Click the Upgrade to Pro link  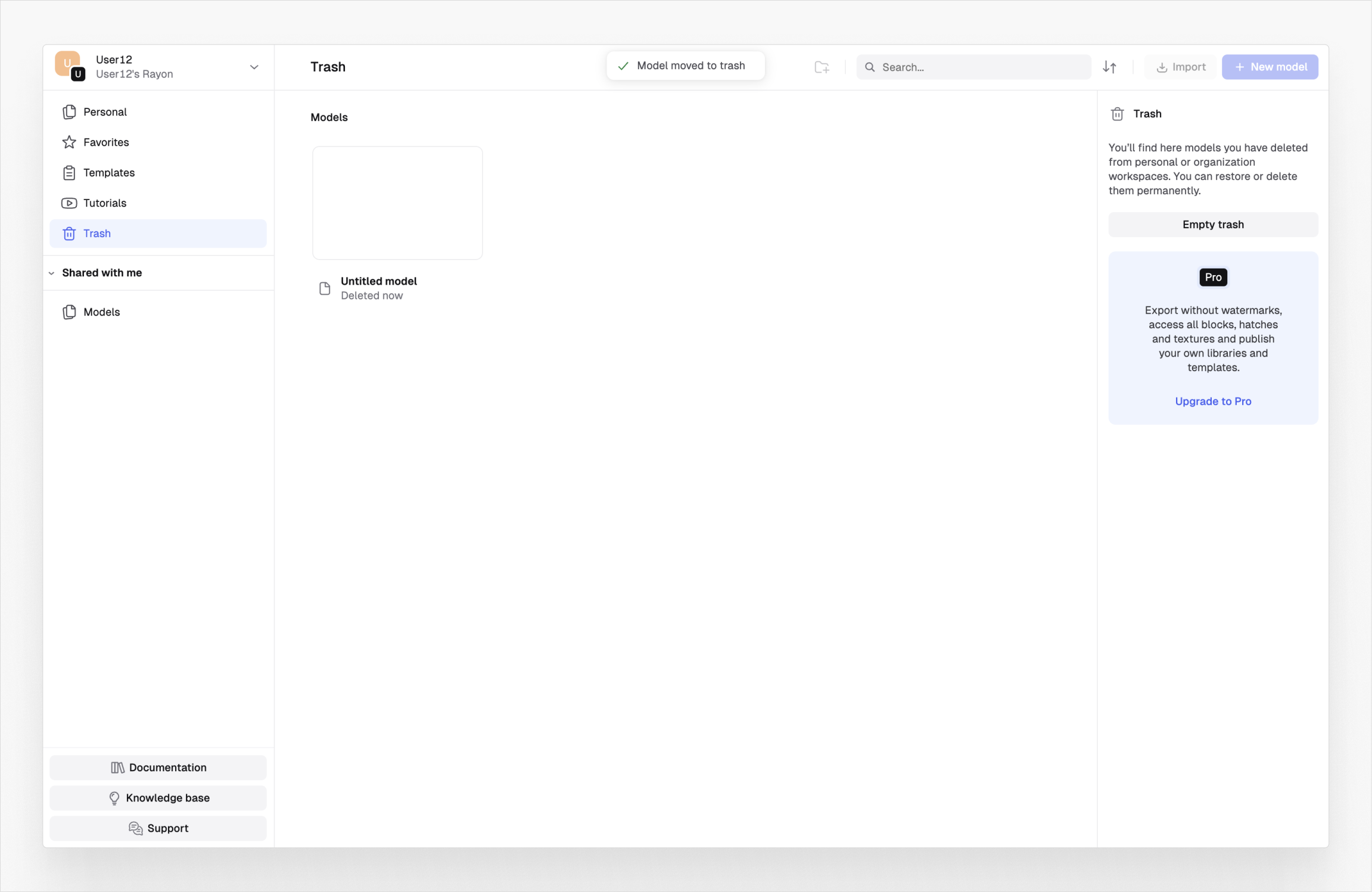1212,401
